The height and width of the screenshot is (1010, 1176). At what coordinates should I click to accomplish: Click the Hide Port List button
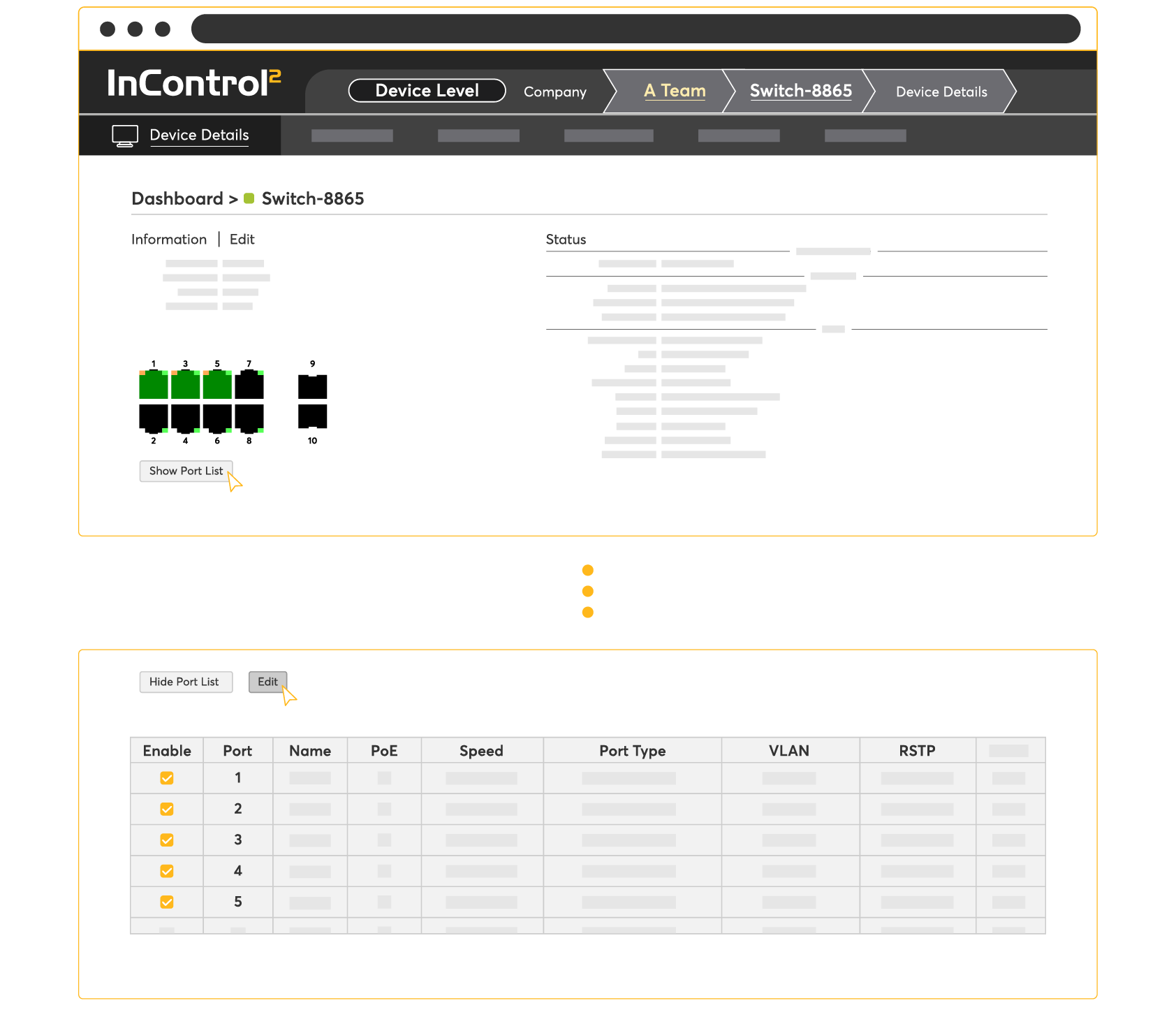(186, 682)
